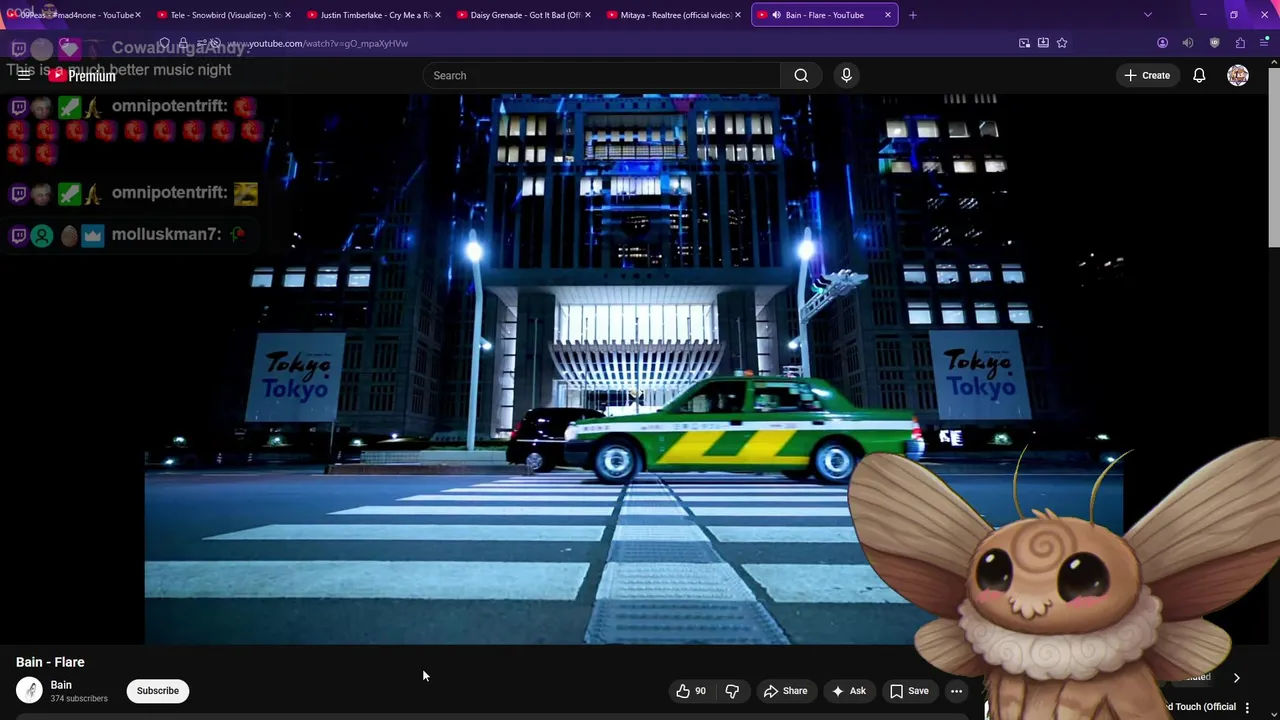This screenshot has height=720, width=1280.
Task: Close the Mitaya - Realtree tab
Action: pos(738,15)
